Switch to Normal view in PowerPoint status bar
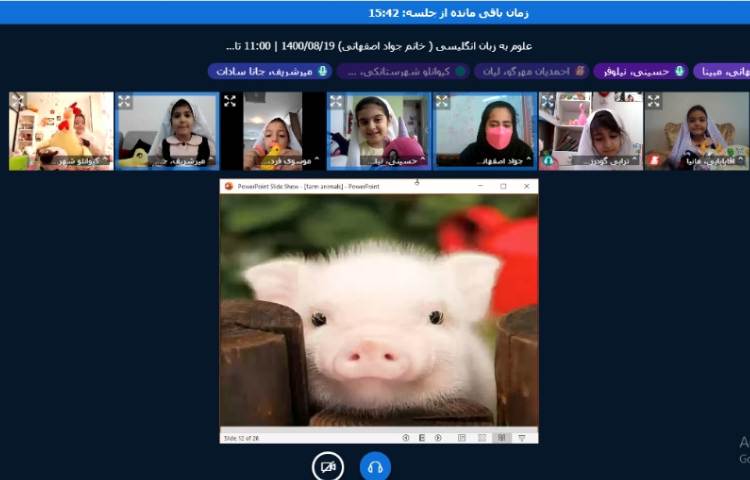Image resolution: width=750 pixels, height=480 pixels. [x=462, y=437]
